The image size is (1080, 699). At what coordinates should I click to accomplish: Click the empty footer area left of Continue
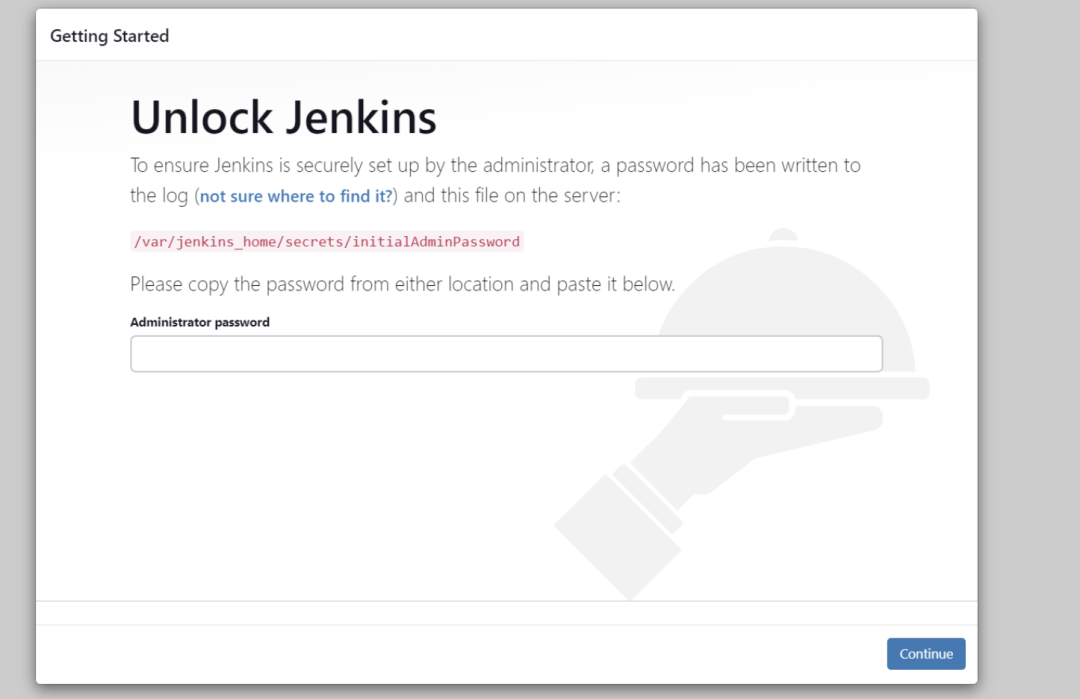450,654
